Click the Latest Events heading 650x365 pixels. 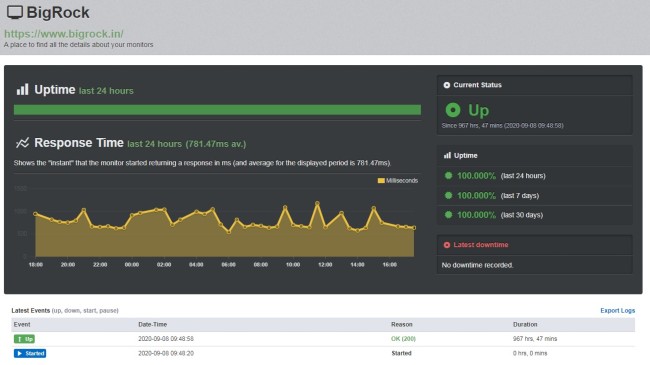click(31, 310)
